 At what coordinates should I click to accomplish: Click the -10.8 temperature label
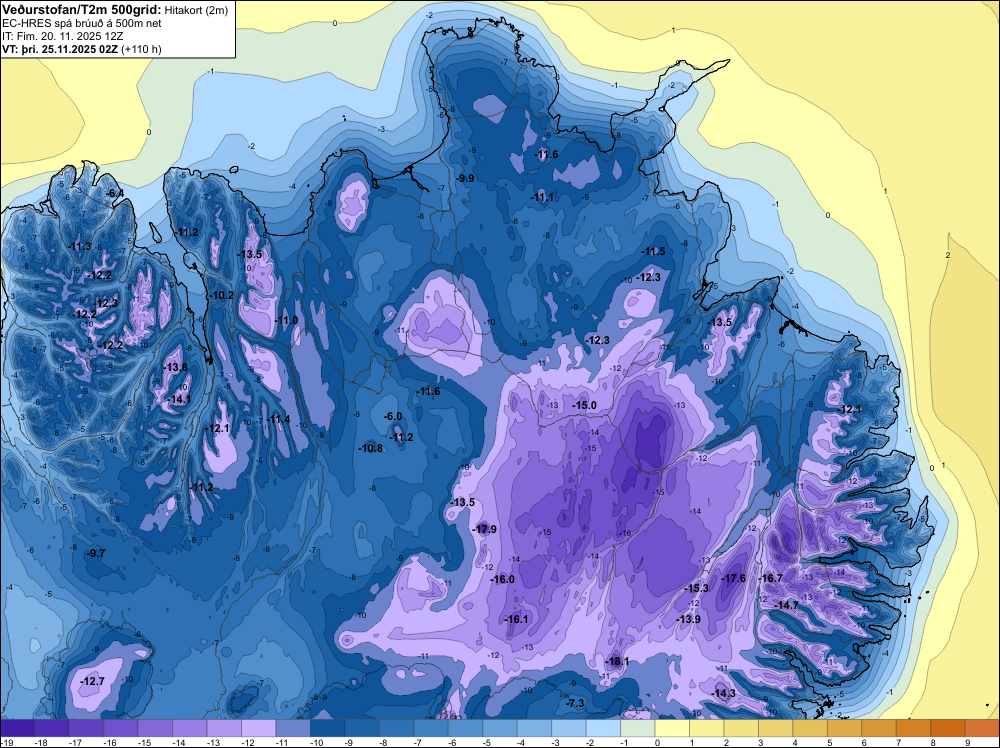tap(371, 448)
